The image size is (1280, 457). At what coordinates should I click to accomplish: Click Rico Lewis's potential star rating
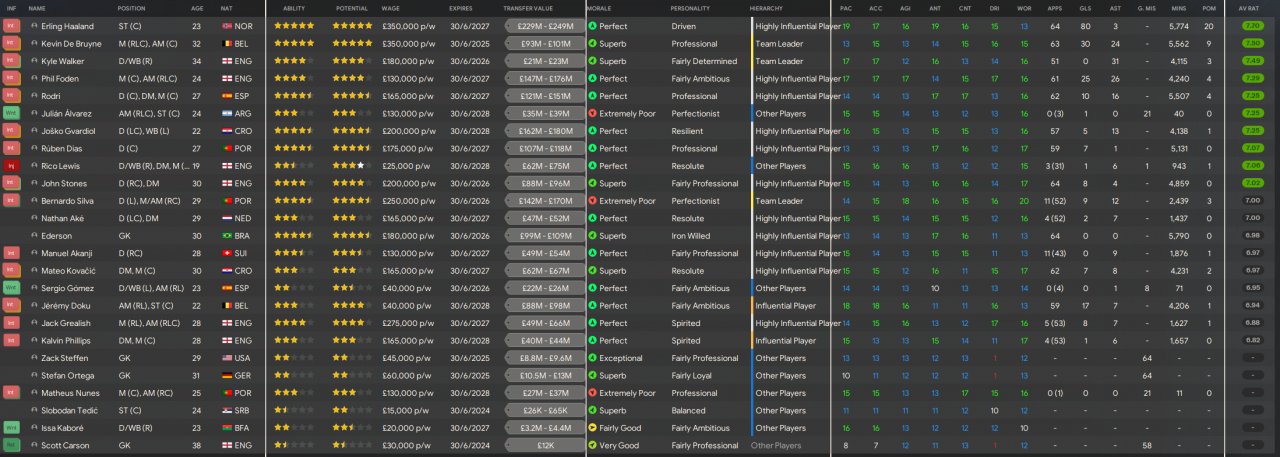click(x=352, y=166)
